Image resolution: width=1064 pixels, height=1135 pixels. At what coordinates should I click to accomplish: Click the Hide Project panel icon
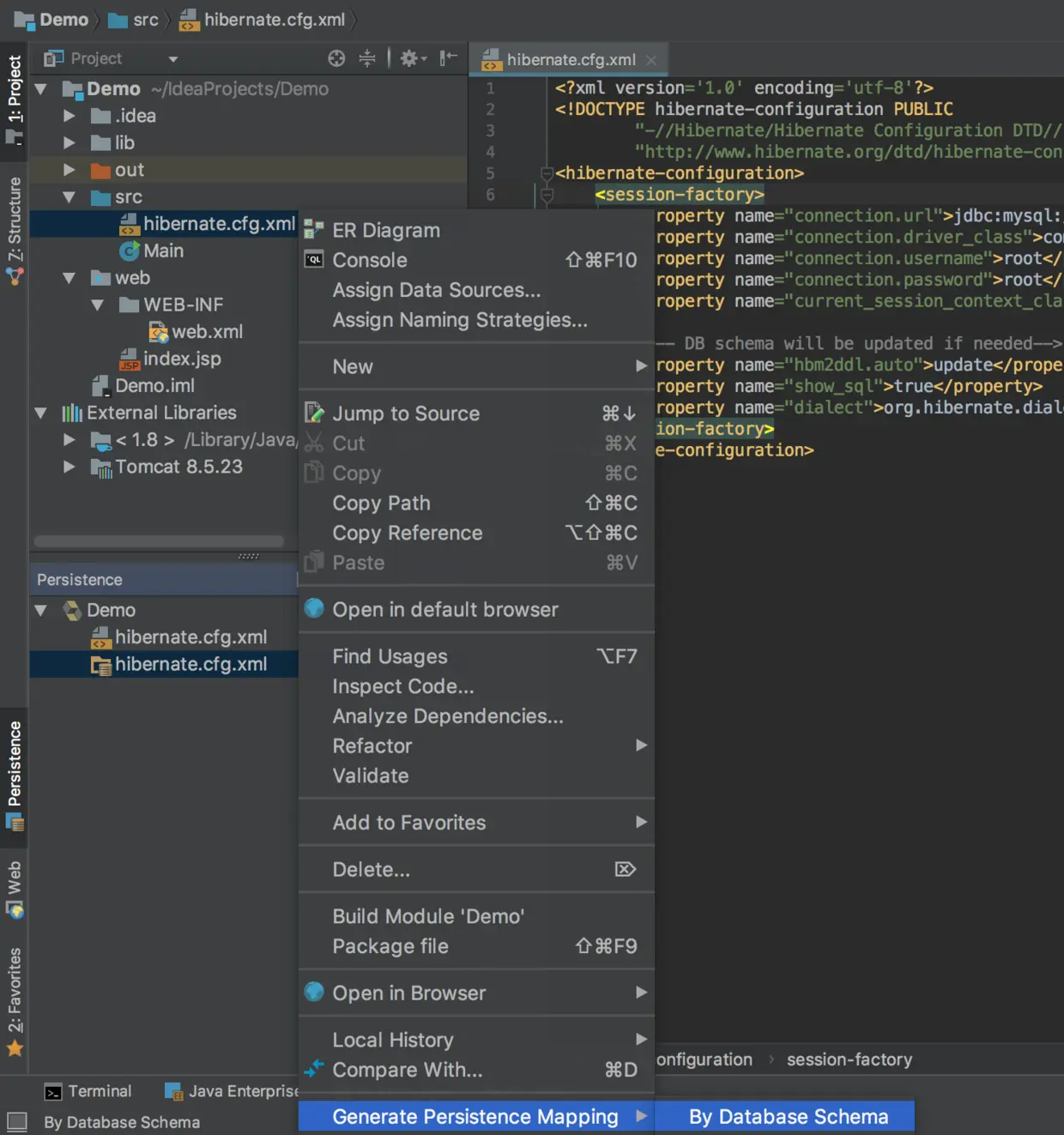(448, 58)
